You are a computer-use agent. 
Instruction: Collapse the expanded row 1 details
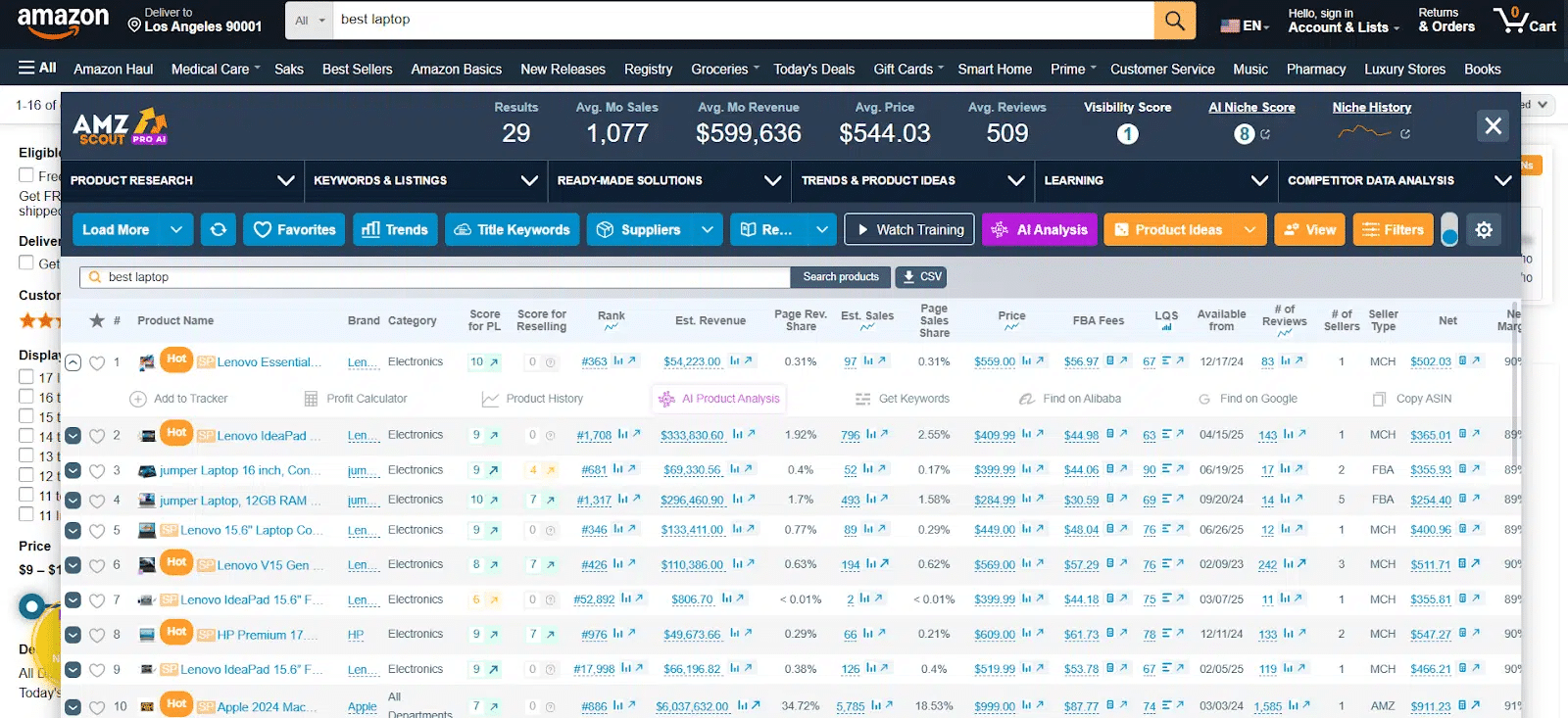click(x=73, y=362)
